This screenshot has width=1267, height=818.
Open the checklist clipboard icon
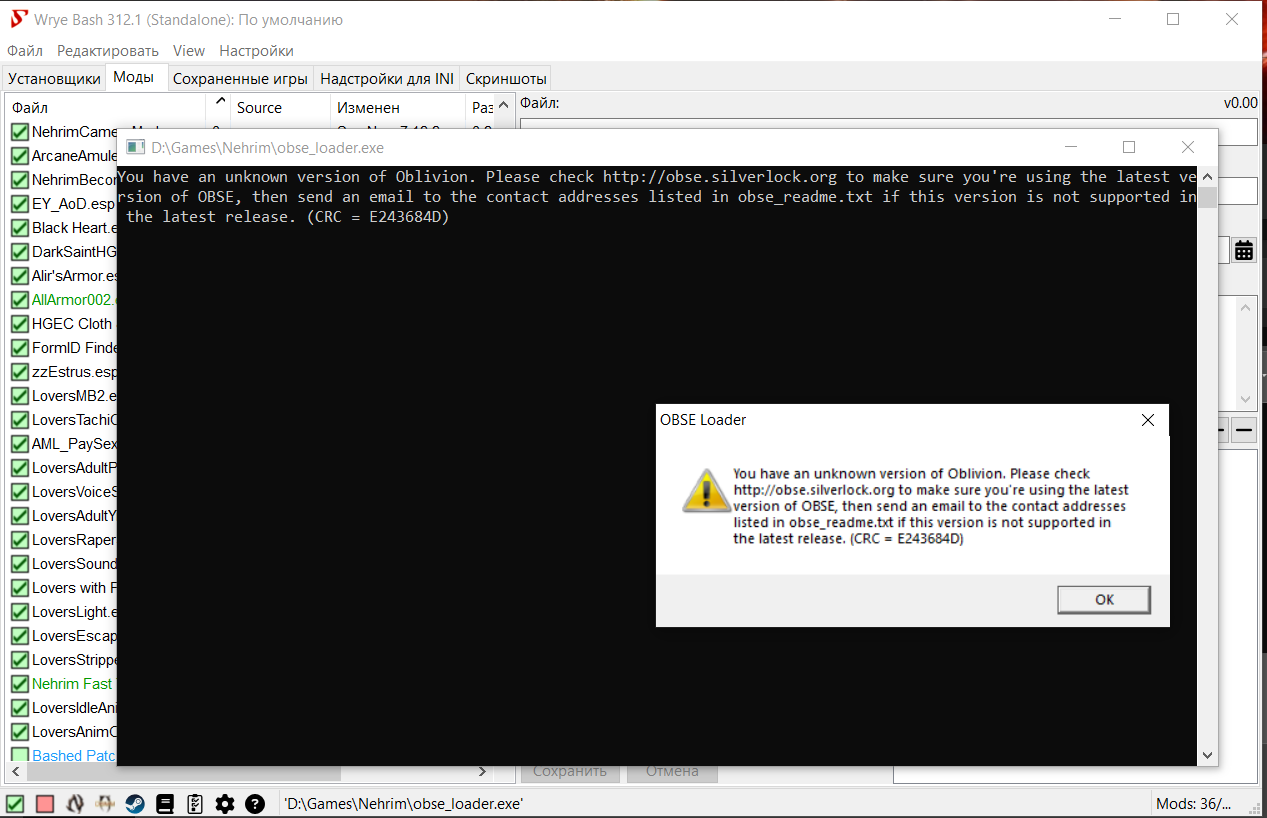(195, 804)
